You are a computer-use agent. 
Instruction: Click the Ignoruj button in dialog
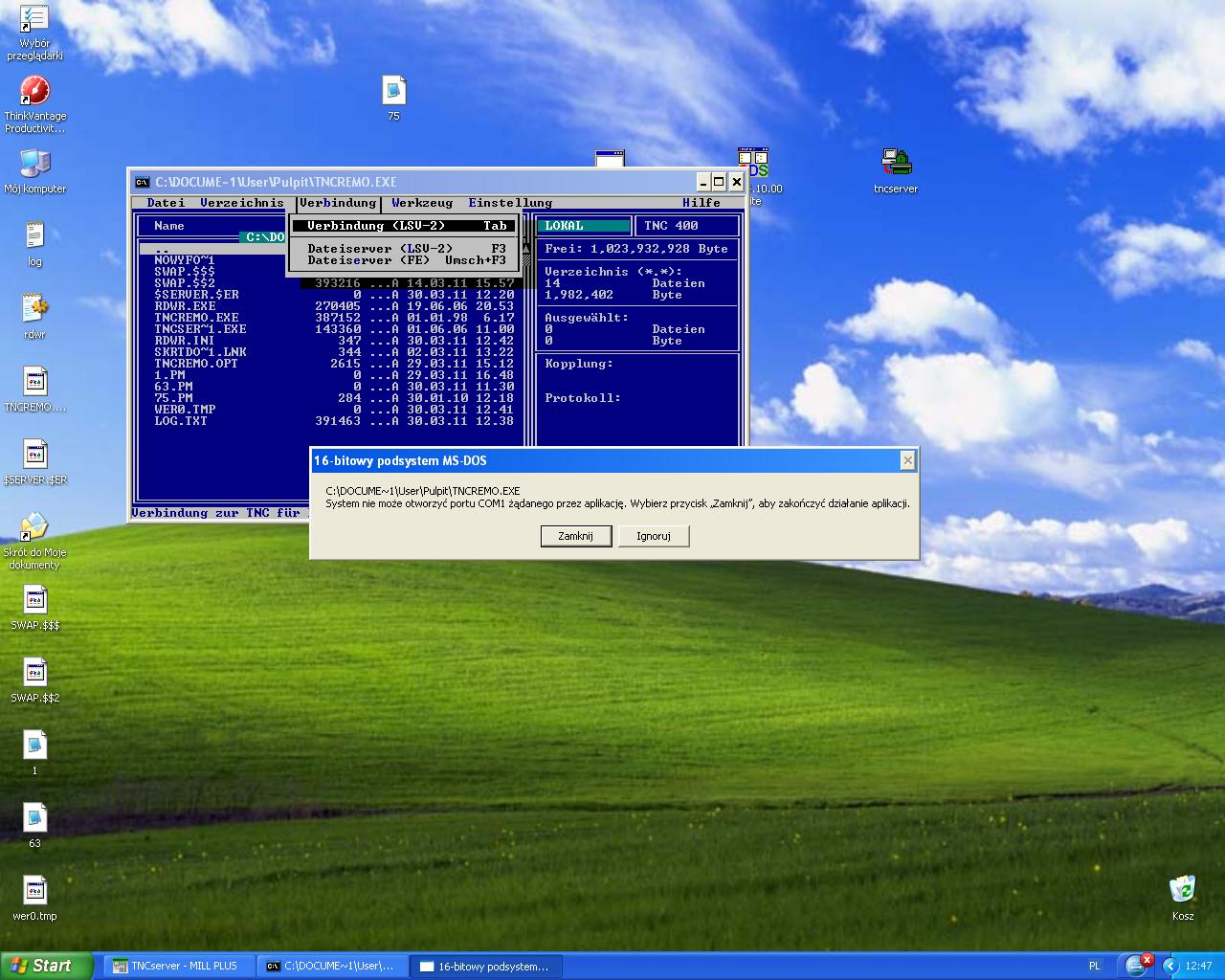654,536
